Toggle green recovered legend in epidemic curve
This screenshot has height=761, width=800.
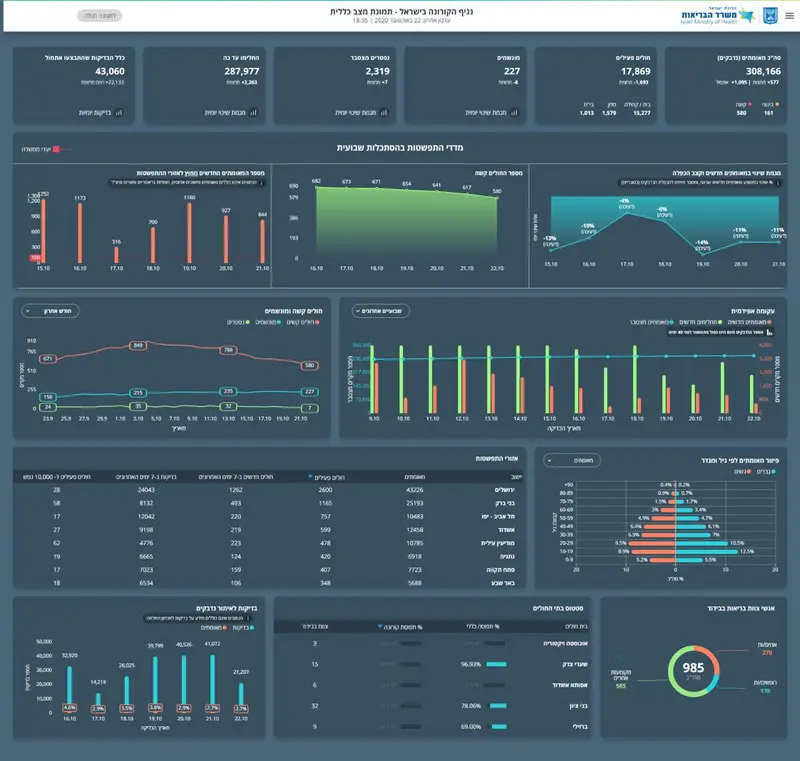[x=702, y=322]
